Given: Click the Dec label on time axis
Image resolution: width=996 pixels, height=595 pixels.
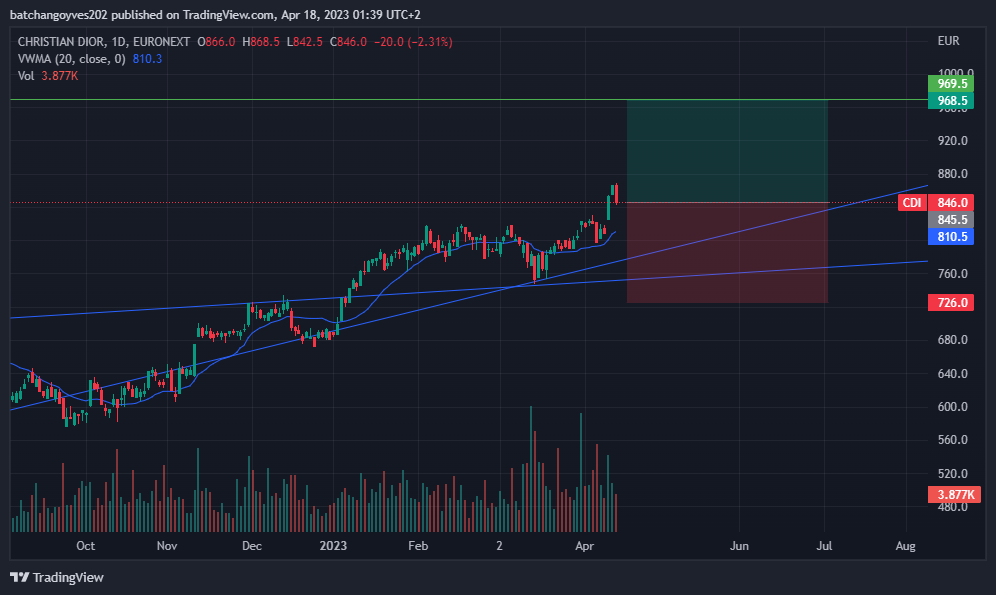Looking at the screenshot, I should 252,546.
